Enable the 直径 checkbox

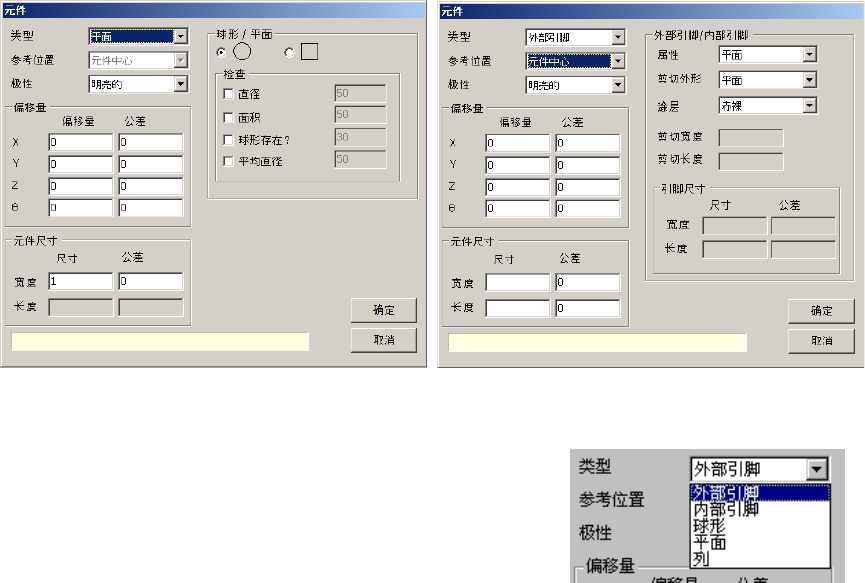(x=228, y=94)
